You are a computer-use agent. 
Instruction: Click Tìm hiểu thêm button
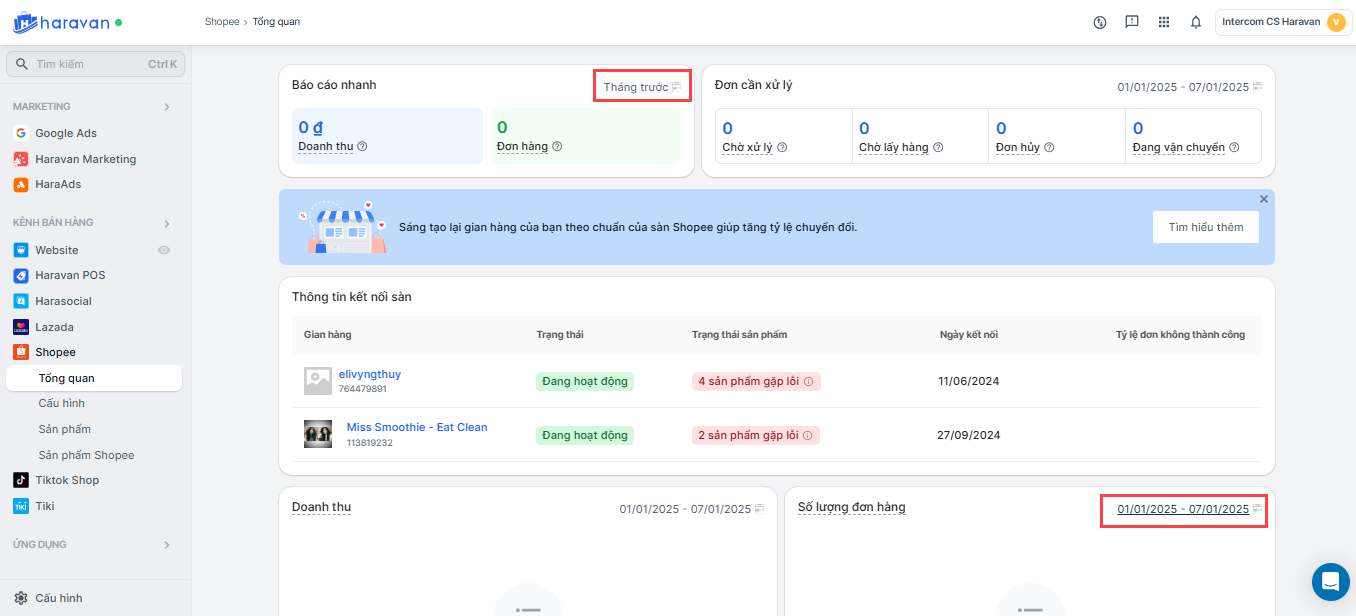tap(1206, 227)
